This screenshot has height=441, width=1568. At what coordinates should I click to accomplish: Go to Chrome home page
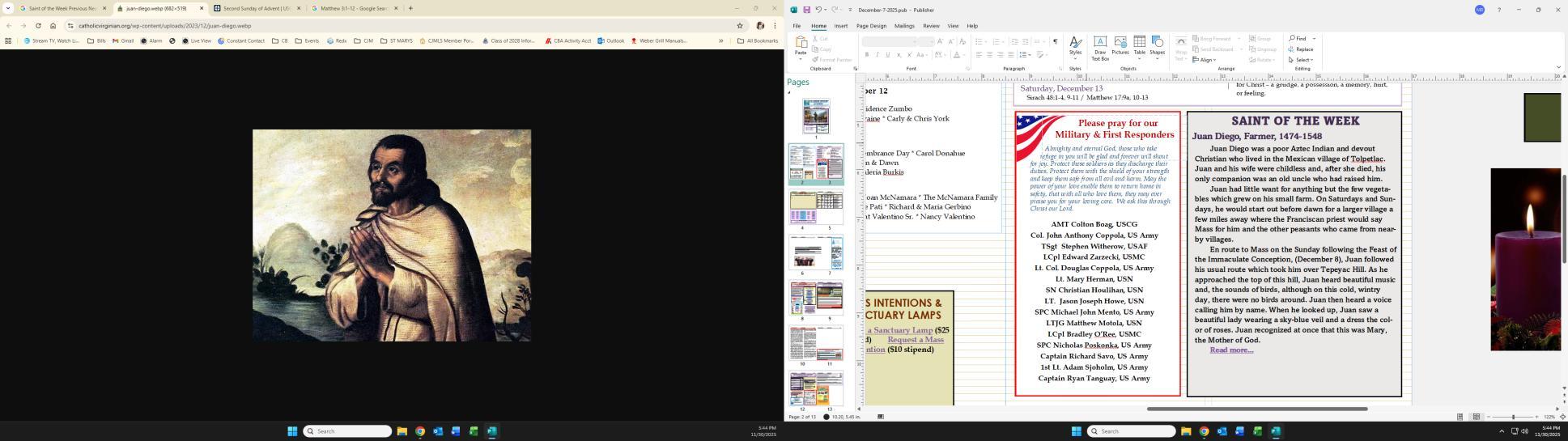tap(53, 25)
